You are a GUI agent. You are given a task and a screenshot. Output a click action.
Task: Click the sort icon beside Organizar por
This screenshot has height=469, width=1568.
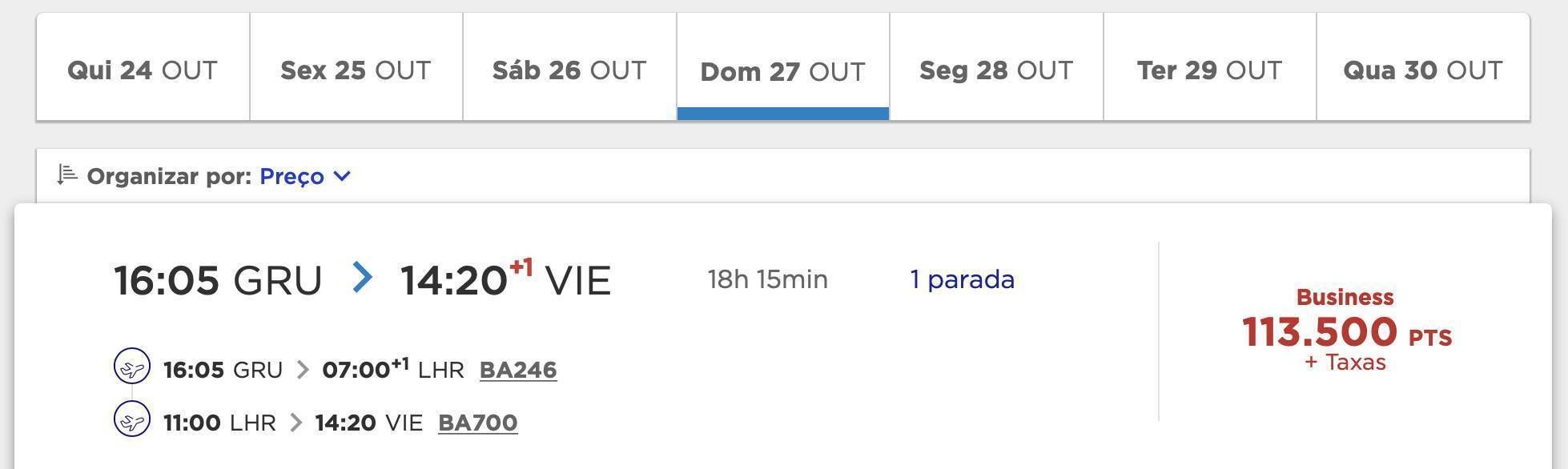(x=67, y=174)
